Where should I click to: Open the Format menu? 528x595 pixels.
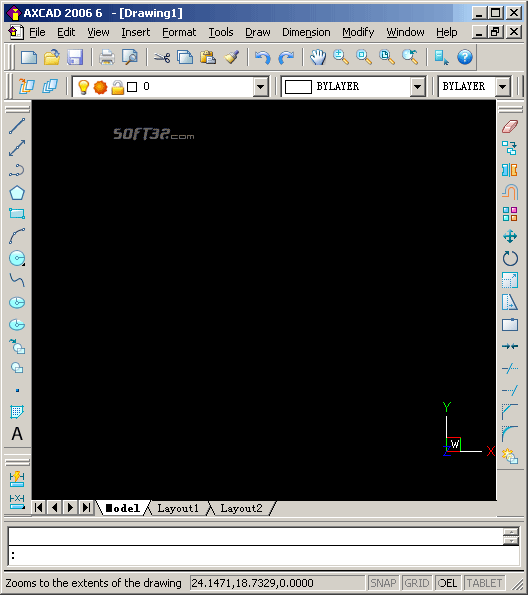179,32
